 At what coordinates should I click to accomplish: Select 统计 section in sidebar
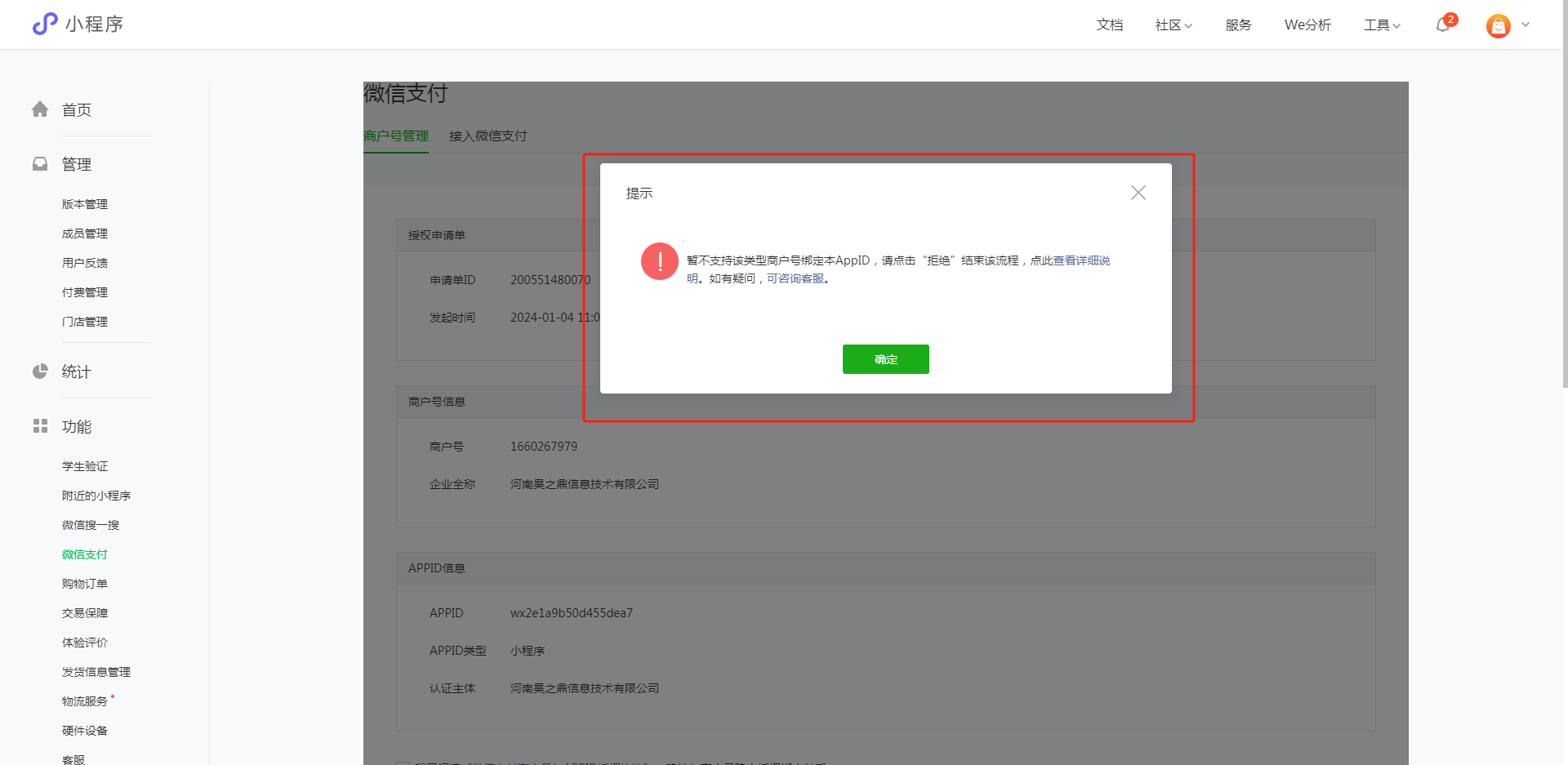point(77,372)
